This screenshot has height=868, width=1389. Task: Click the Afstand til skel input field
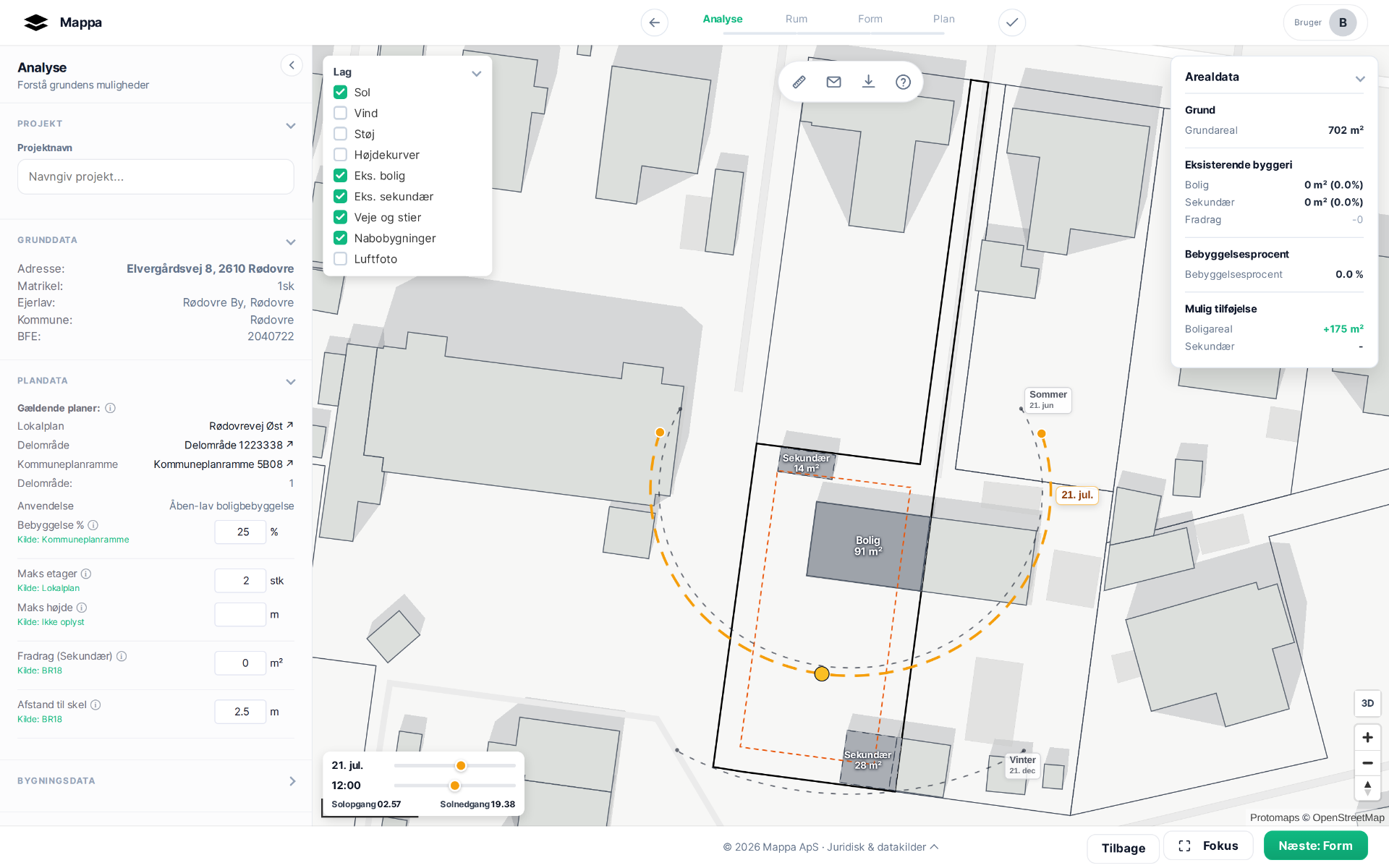(x=240, y=712)
